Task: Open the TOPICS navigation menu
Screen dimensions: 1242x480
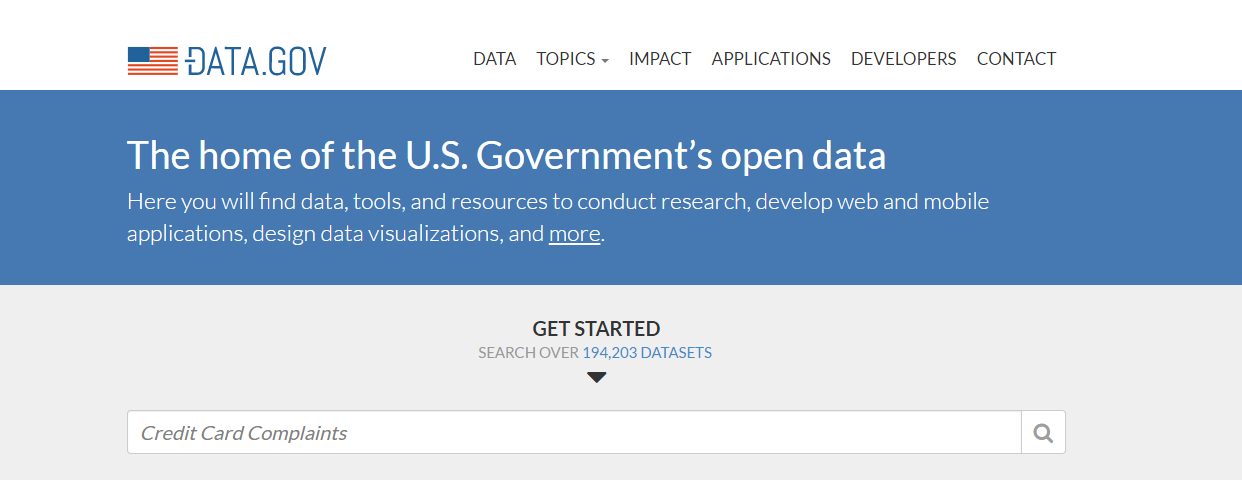Action: (566, 59)
